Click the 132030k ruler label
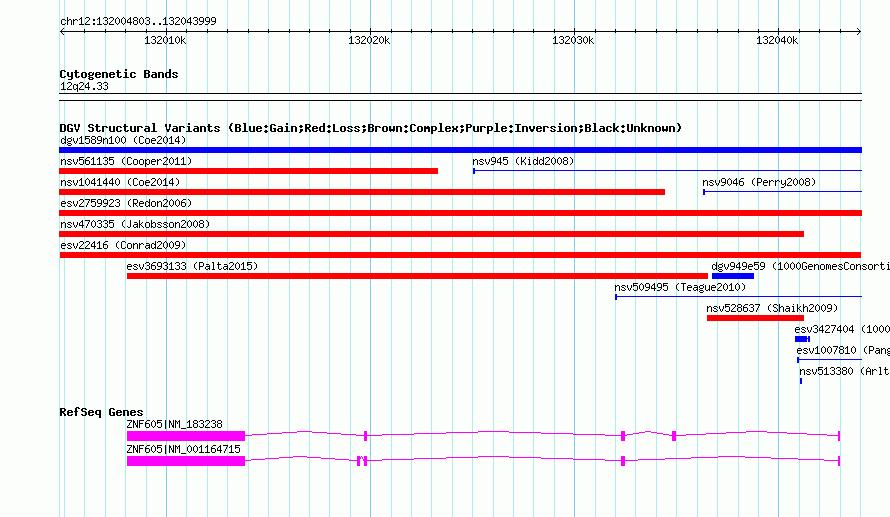Viewport: 890px width, 517px height. pos(573,40)
